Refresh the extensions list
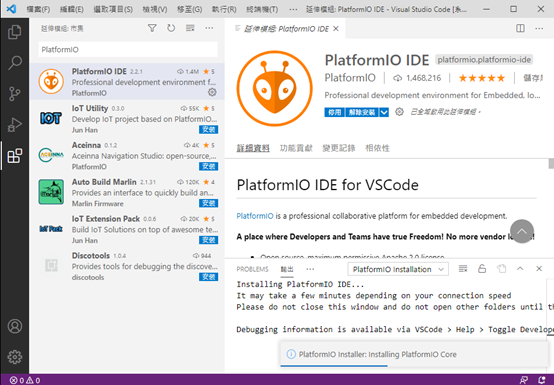This screenshot has height=385, width=554. point(171,28)
